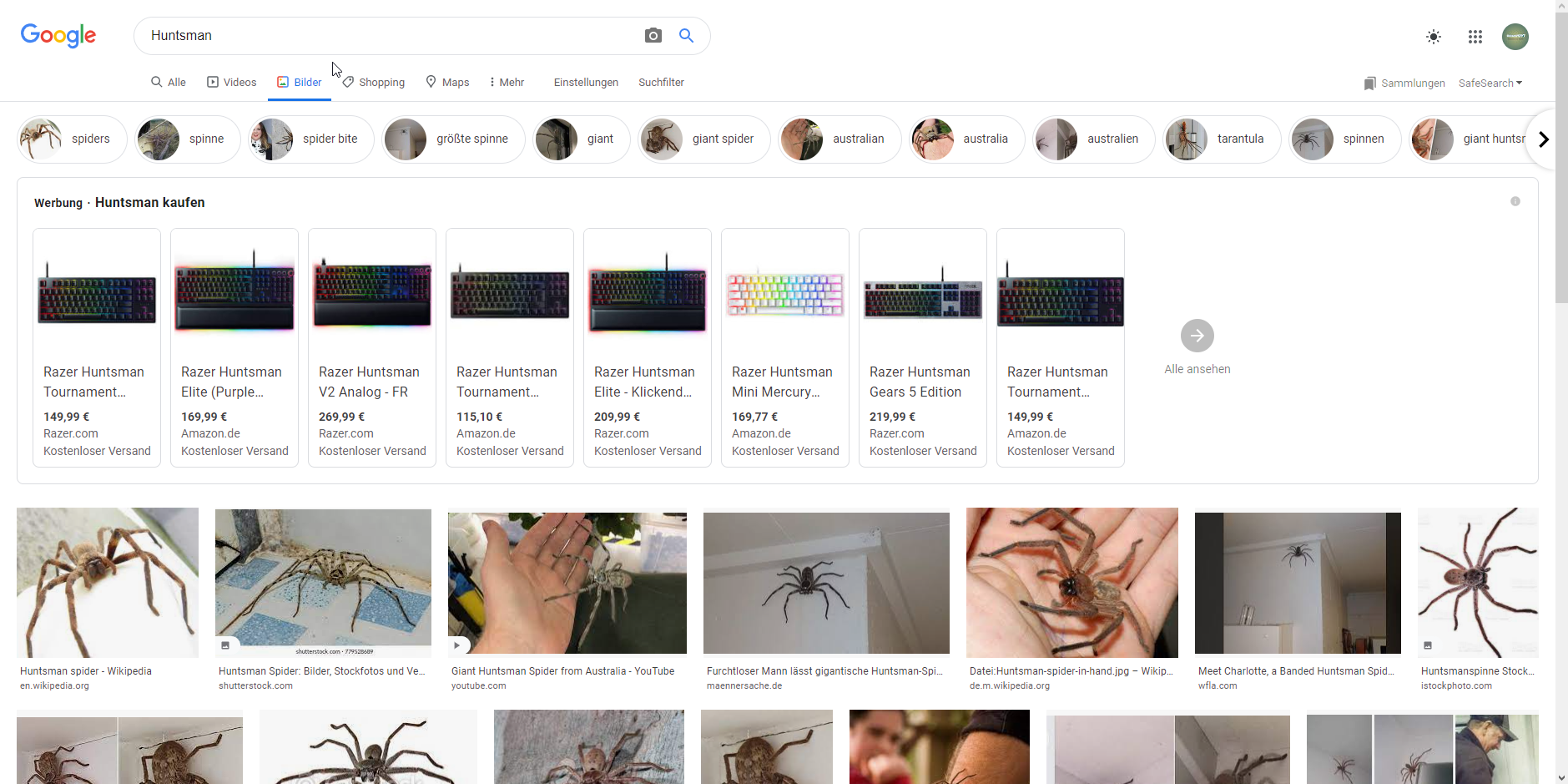Open the Google apps grid

point(1475,37)
